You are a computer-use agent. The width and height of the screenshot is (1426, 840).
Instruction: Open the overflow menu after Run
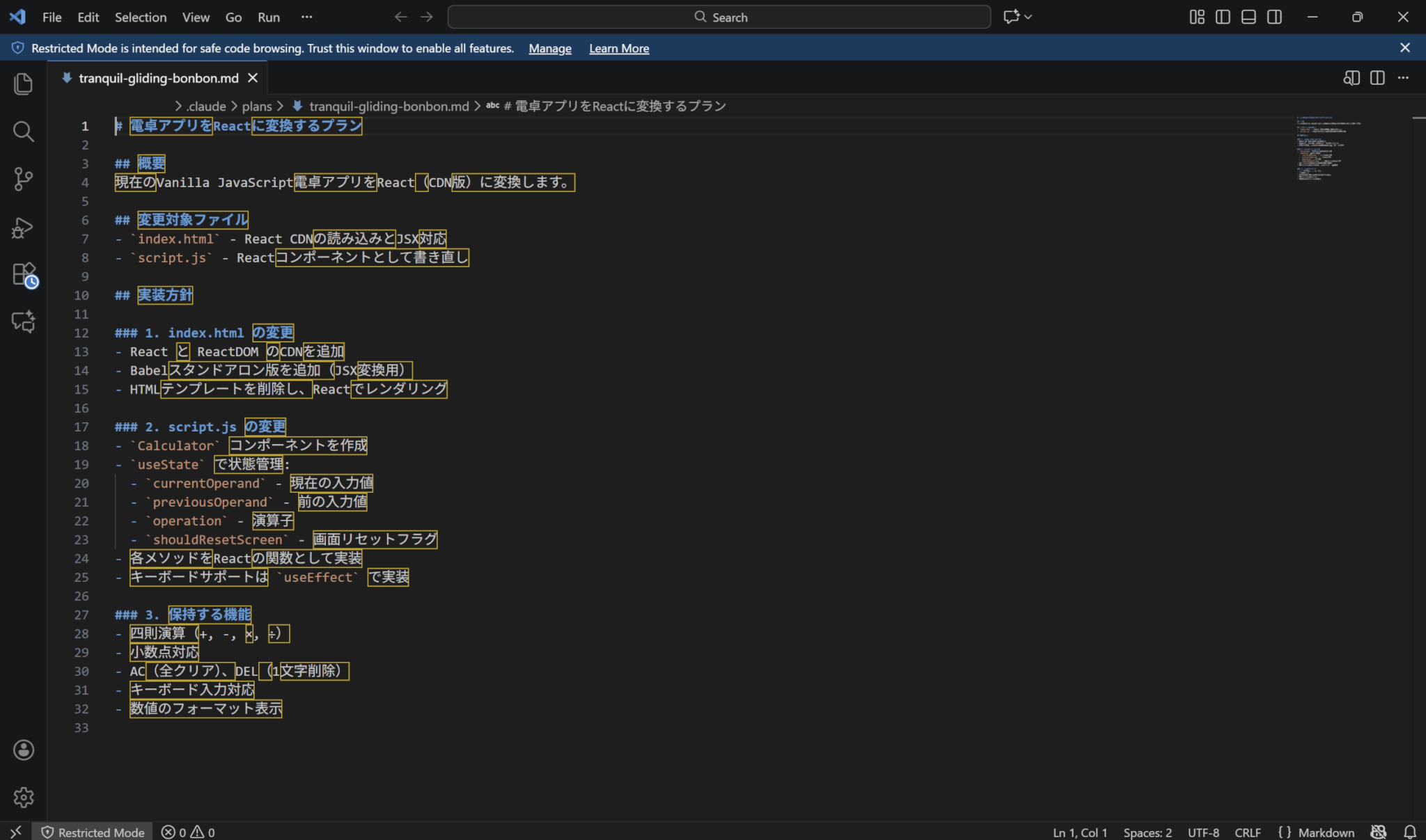point(306,17)
